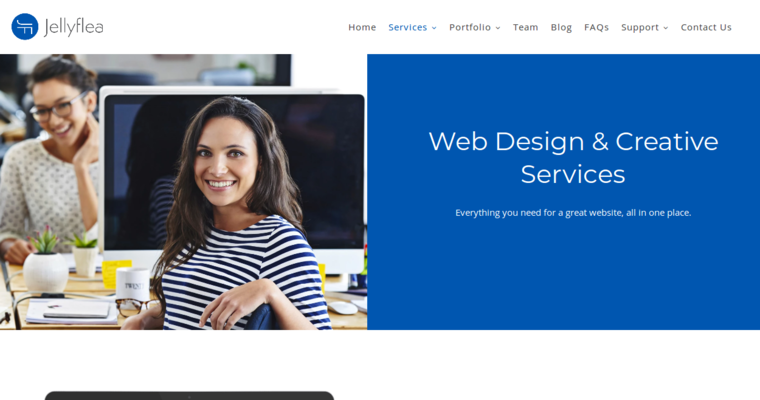Viewport: 760px width, 400px height.
Task: Open the Portfolio menu item
Action: tap(470, 27)
